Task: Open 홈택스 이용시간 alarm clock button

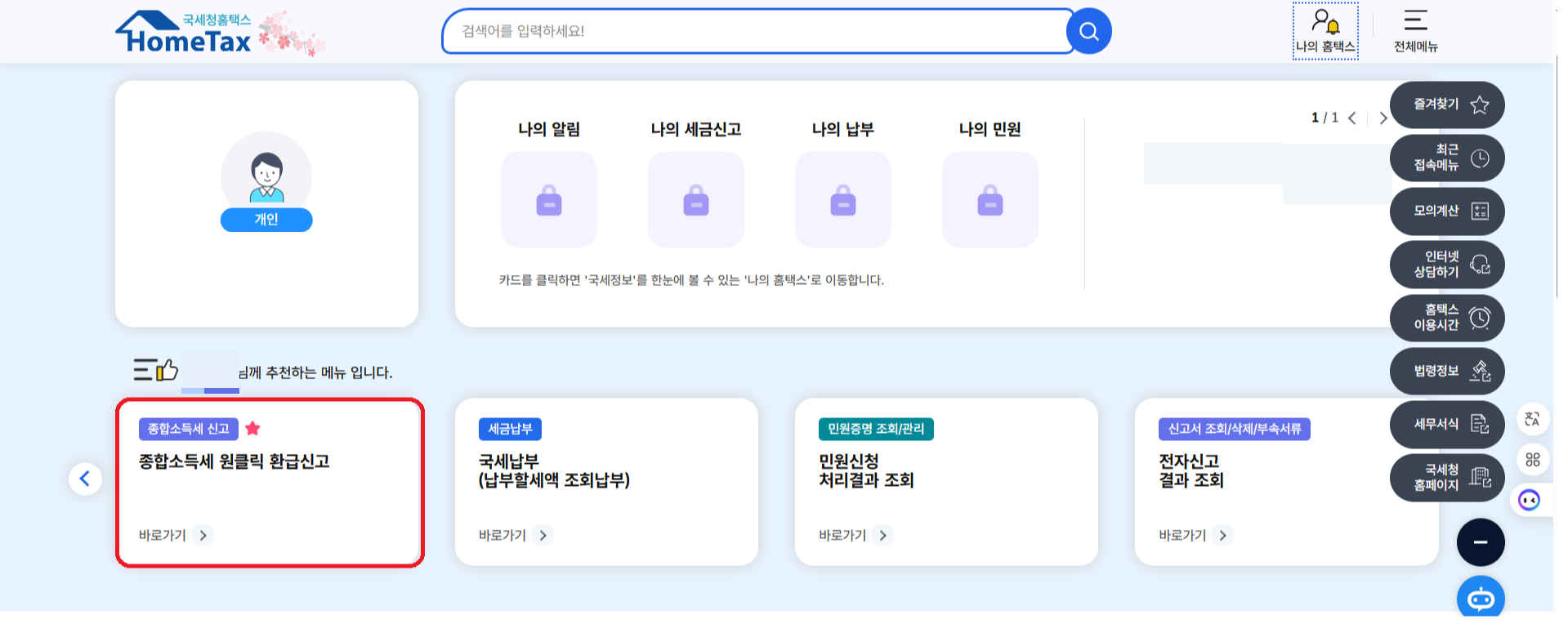Action: coord(1447,318)
